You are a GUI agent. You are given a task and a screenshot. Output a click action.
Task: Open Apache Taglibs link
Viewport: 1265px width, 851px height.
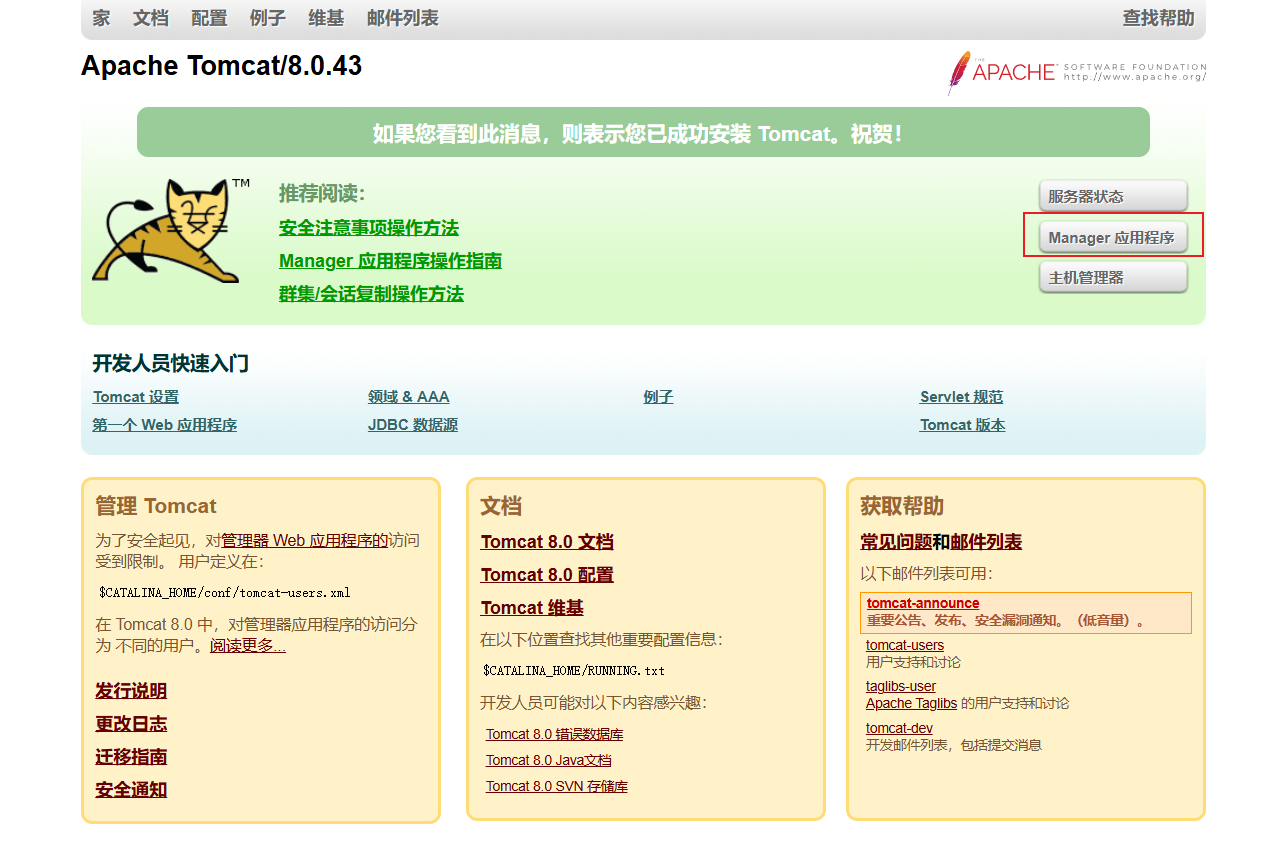click(911, 703)
